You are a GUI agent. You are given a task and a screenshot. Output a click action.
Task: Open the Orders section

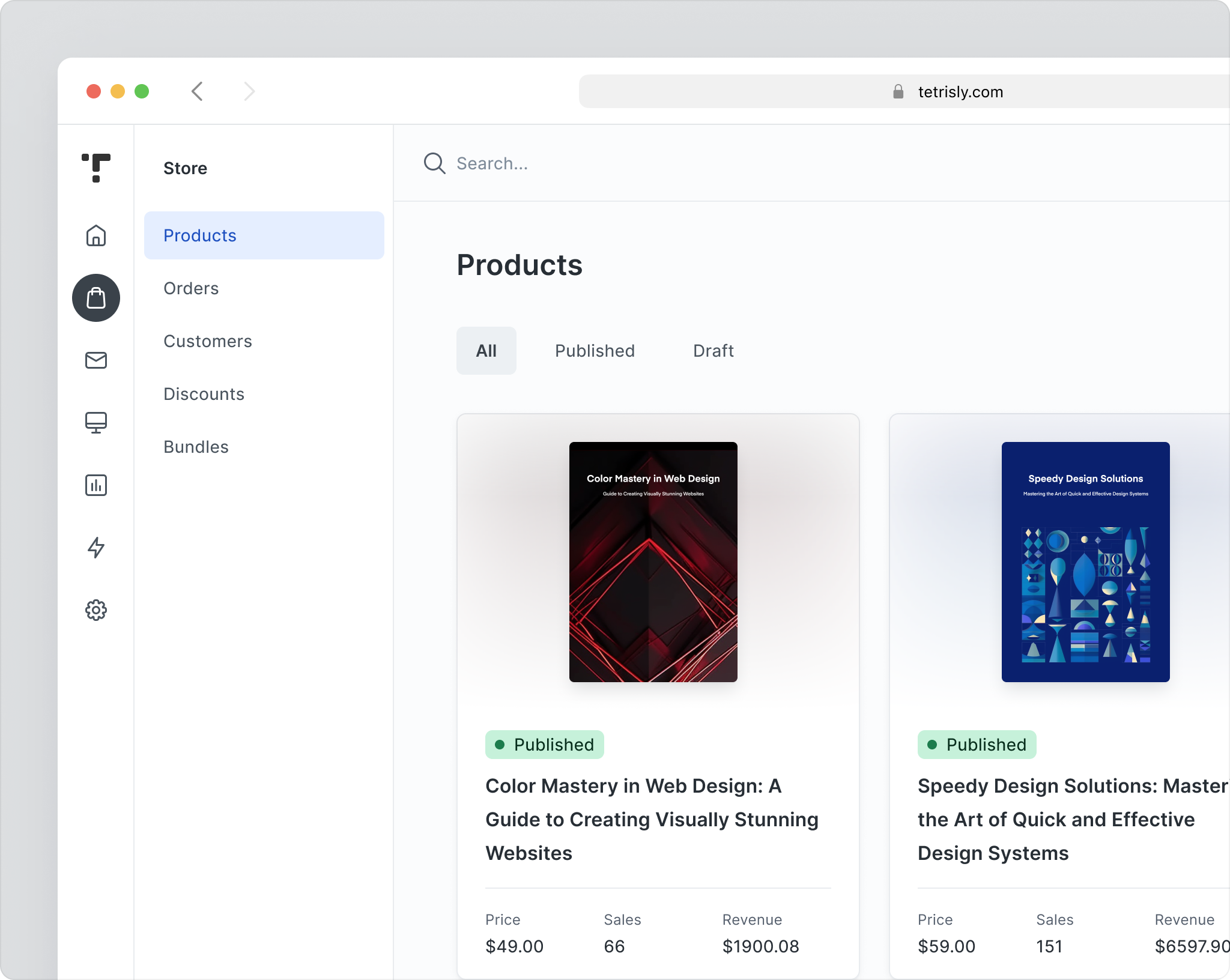tap(191, 288)
